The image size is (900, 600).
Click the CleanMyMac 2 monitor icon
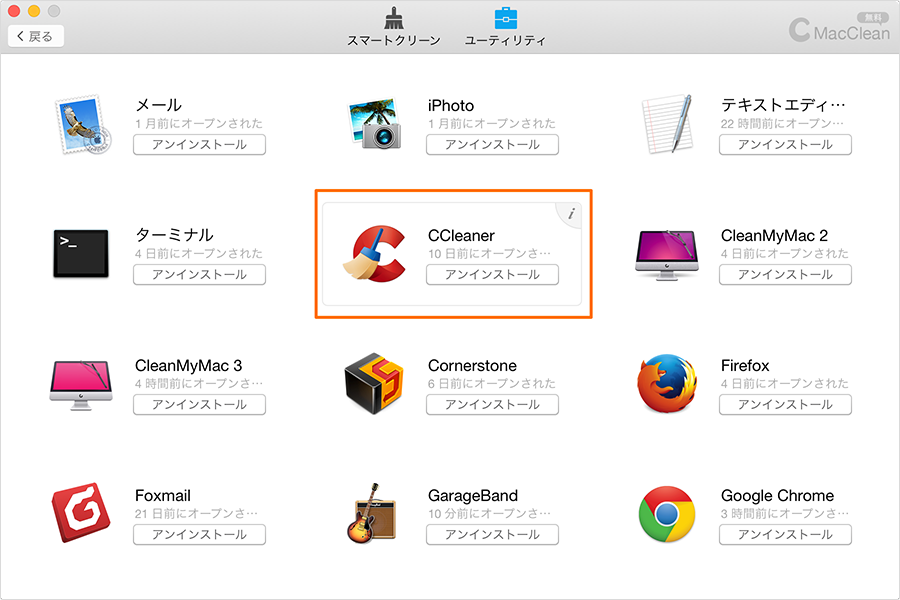pos(667,255)
